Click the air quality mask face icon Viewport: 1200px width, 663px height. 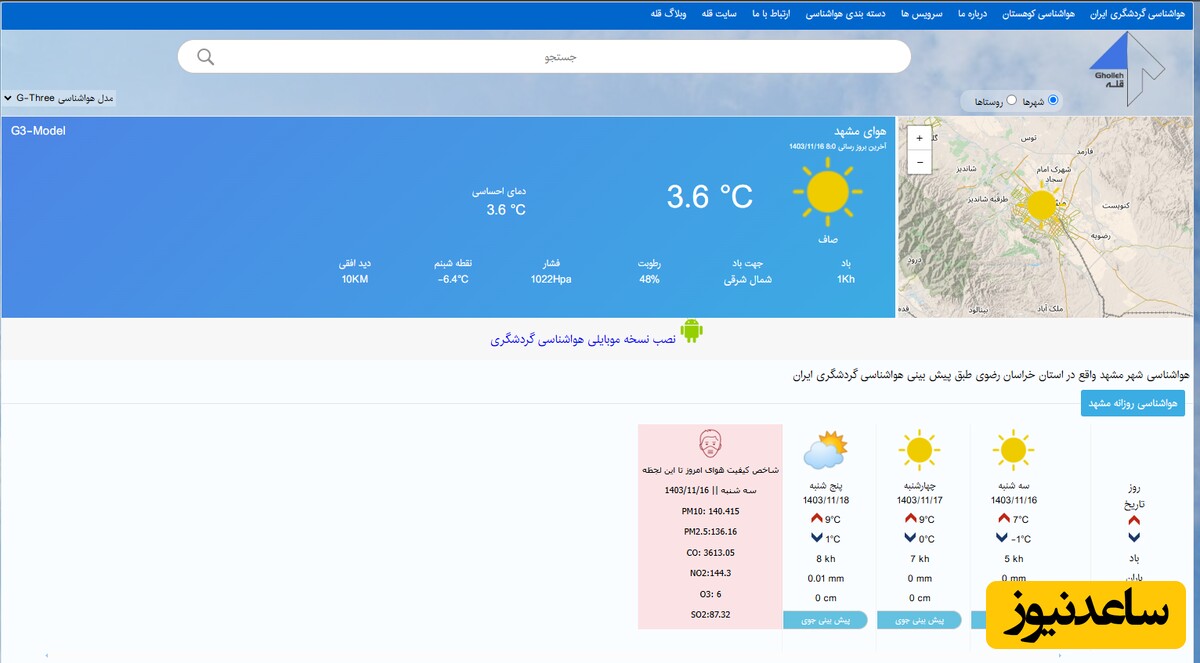tap(710, 444)
